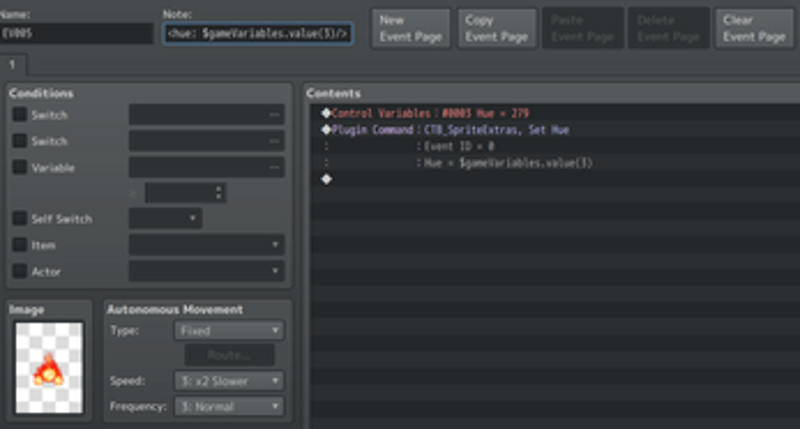
Task: Open the second Switch selector field
Action: [x=207, y=141]
